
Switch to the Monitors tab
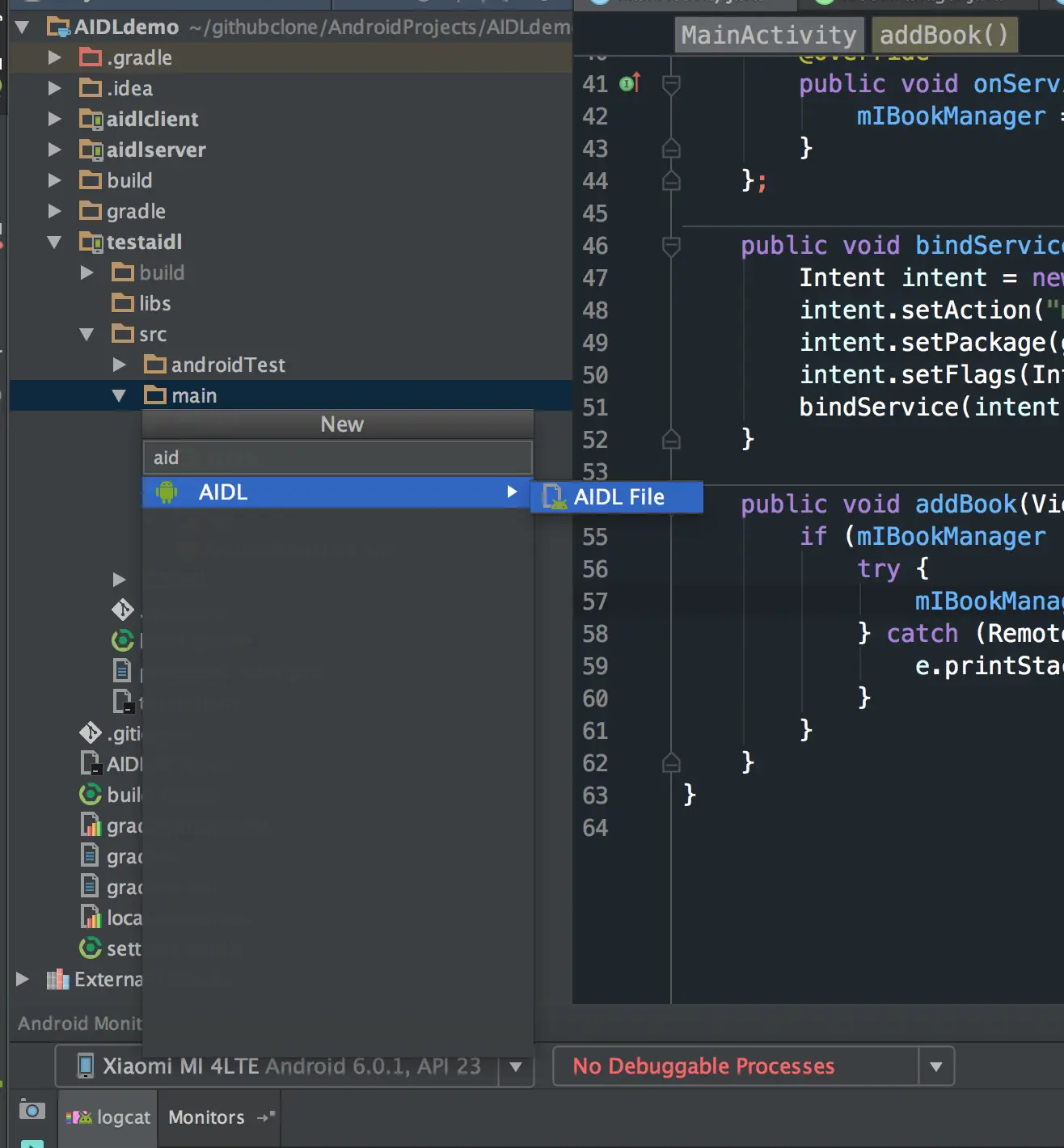tap(220, 1117)
